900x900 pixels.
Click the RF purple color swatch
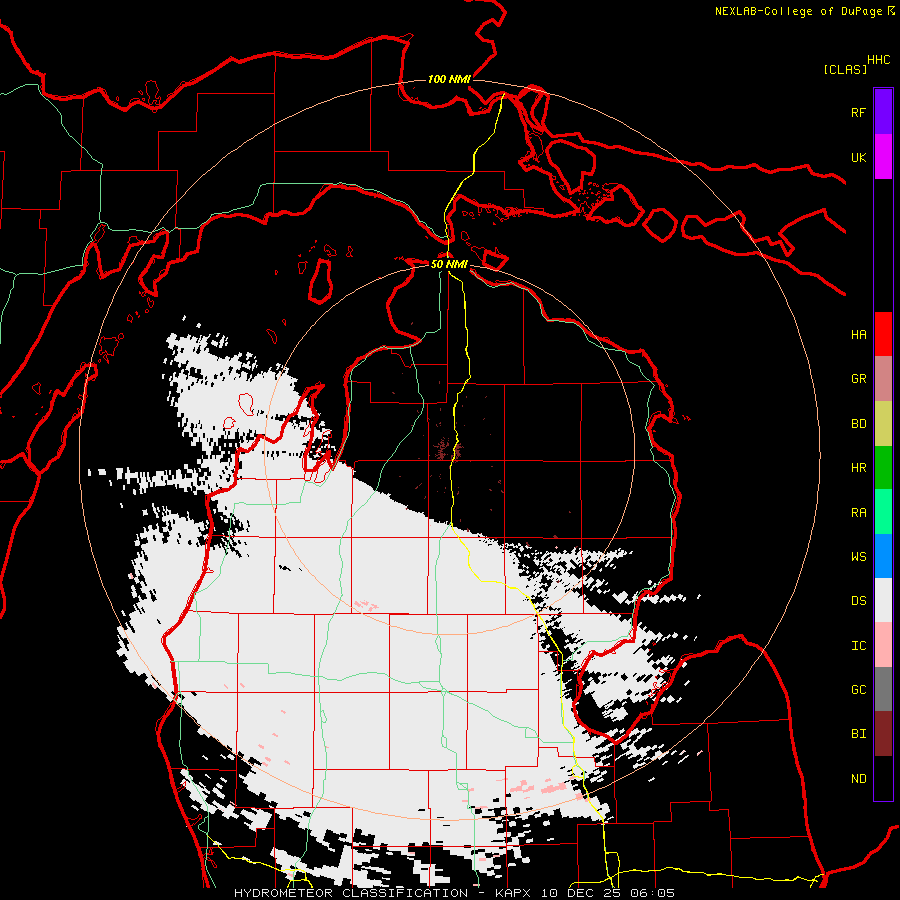pyautogui.click(x=883, y=112)
